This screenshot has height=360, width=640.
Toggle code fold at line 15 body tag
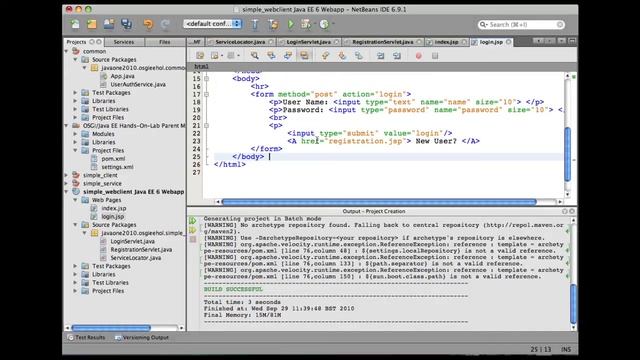207,78
